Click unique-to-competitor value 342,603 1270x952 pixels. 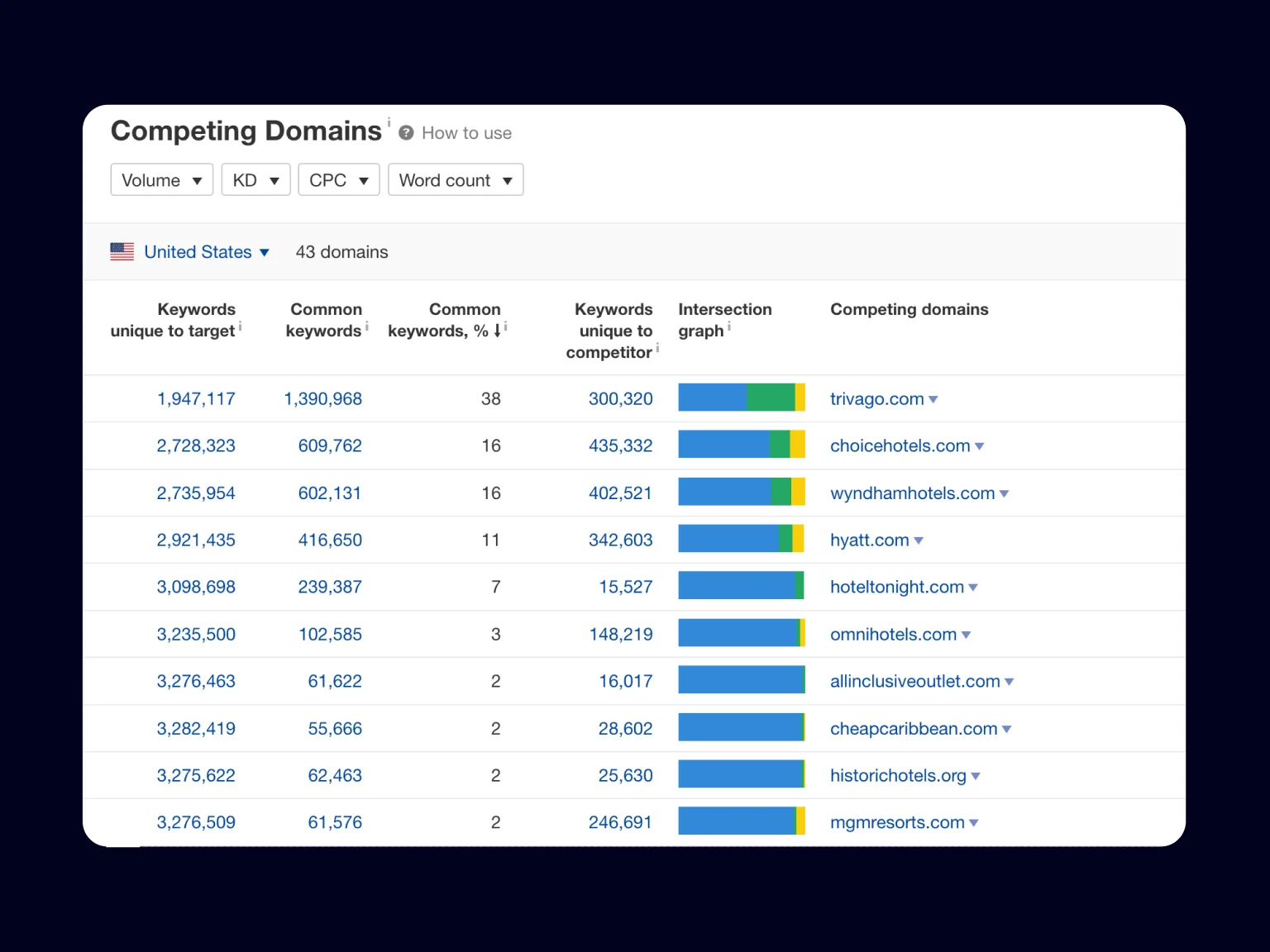click(x=621, y=540)
